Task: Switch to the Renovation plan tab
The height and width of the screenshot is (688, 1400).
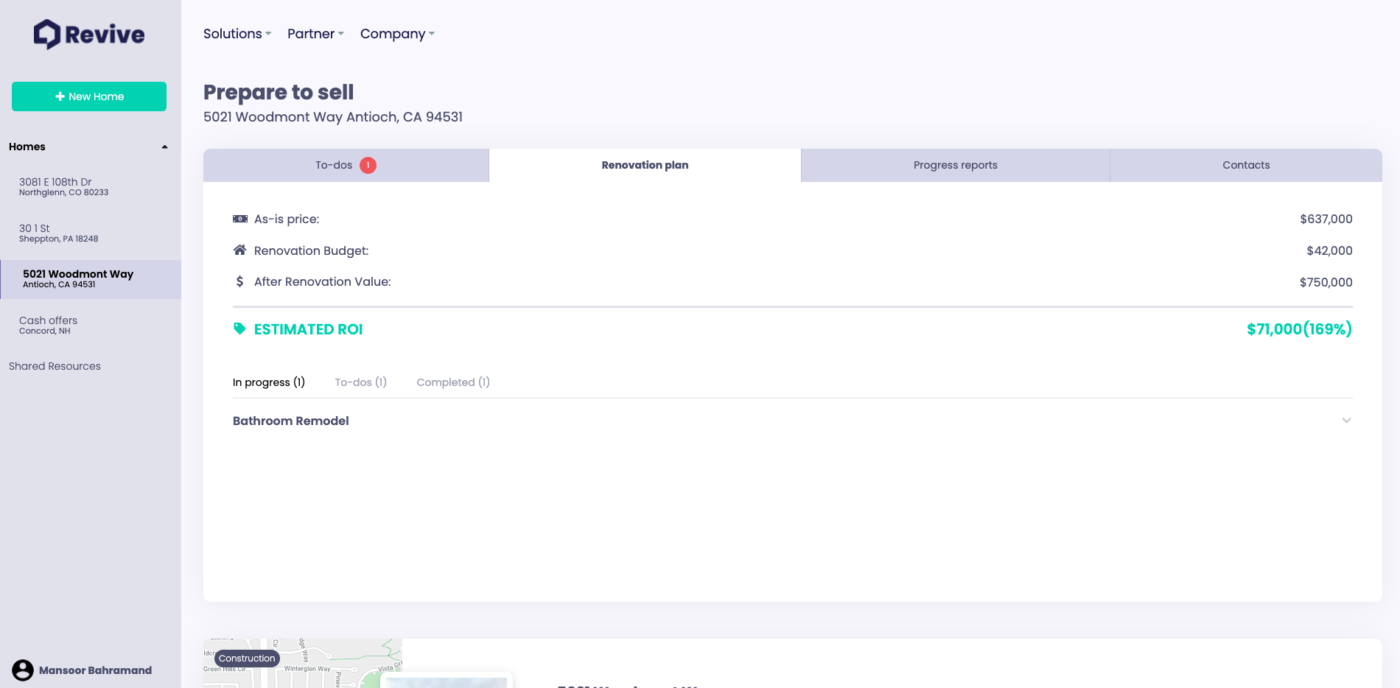Action: 645,164
